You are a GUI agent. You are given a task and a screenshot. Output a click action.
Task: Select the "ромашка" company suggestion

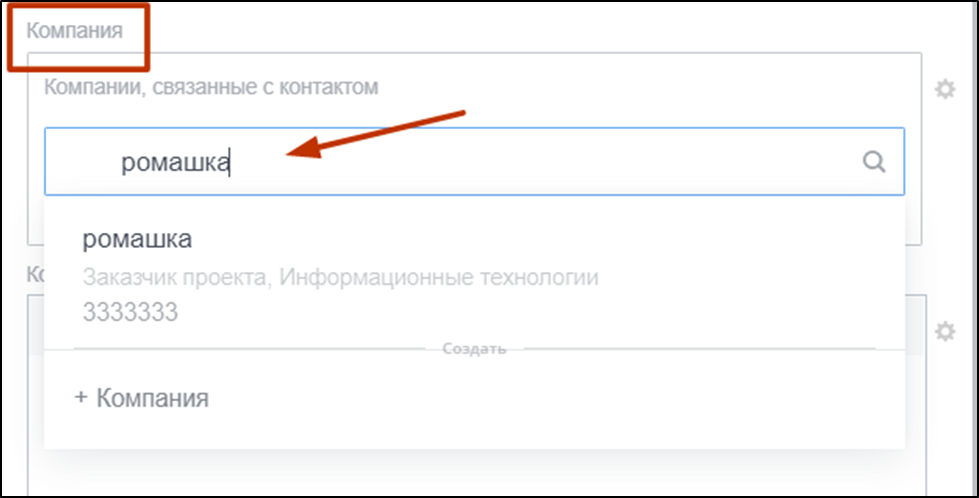click(138, 240)
